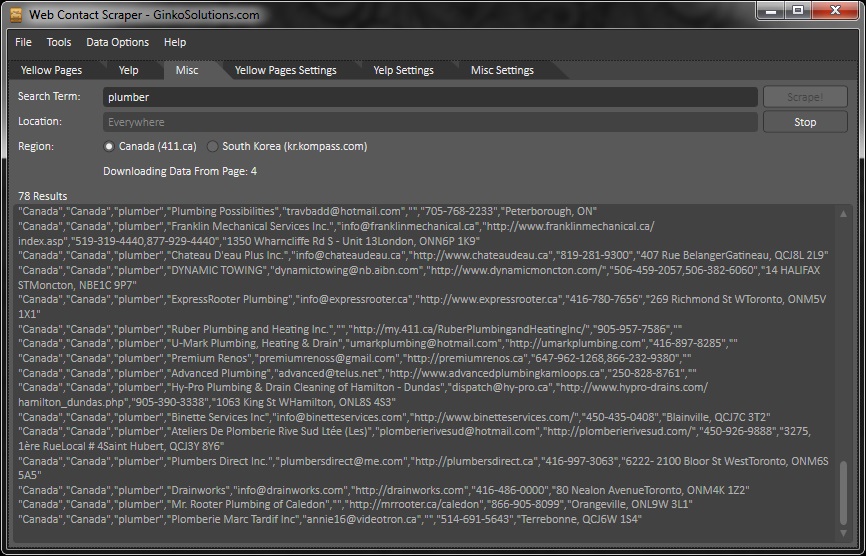
Task: Click the 78 Results count label
Action: point(43,196)
